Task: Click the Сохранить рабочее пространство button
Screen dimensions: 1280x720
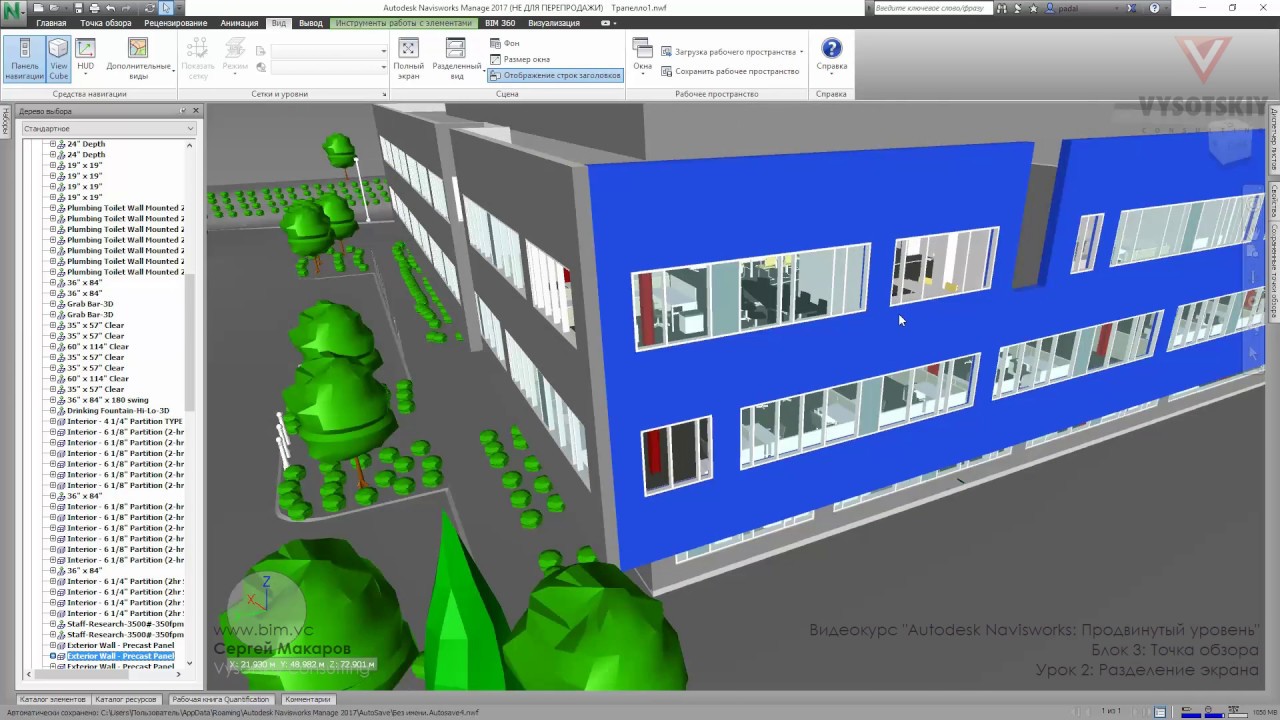Action: 729,71
